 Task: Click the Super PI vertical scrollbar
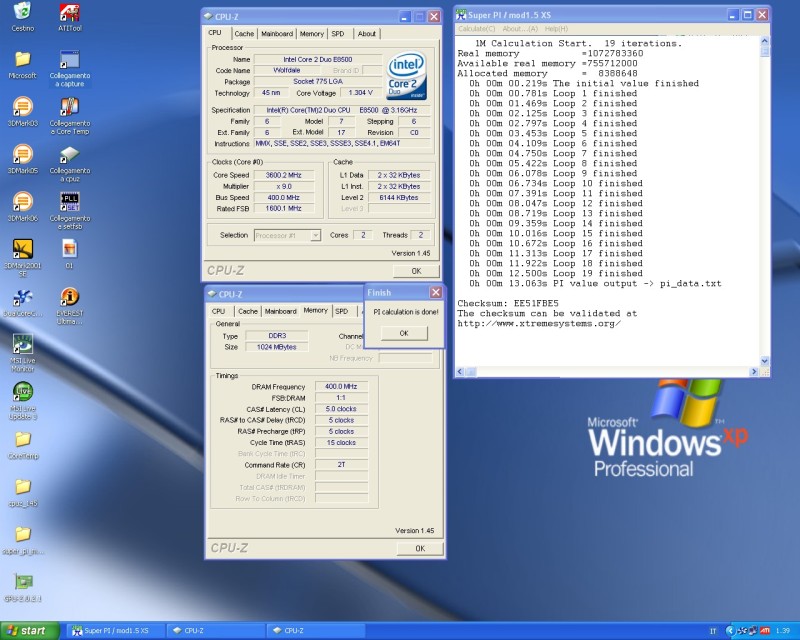[x=765, y=200]
